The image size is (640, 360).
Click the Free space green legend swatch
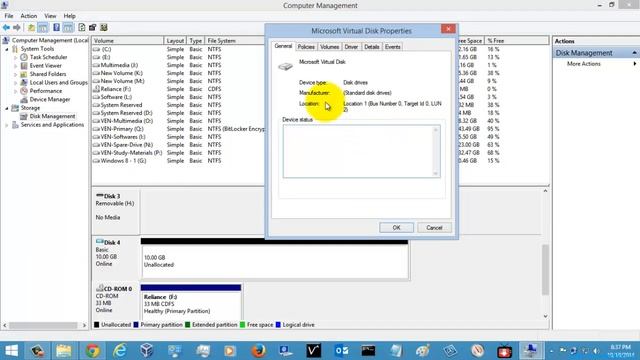pyautogui.click(x=242, y=325)
